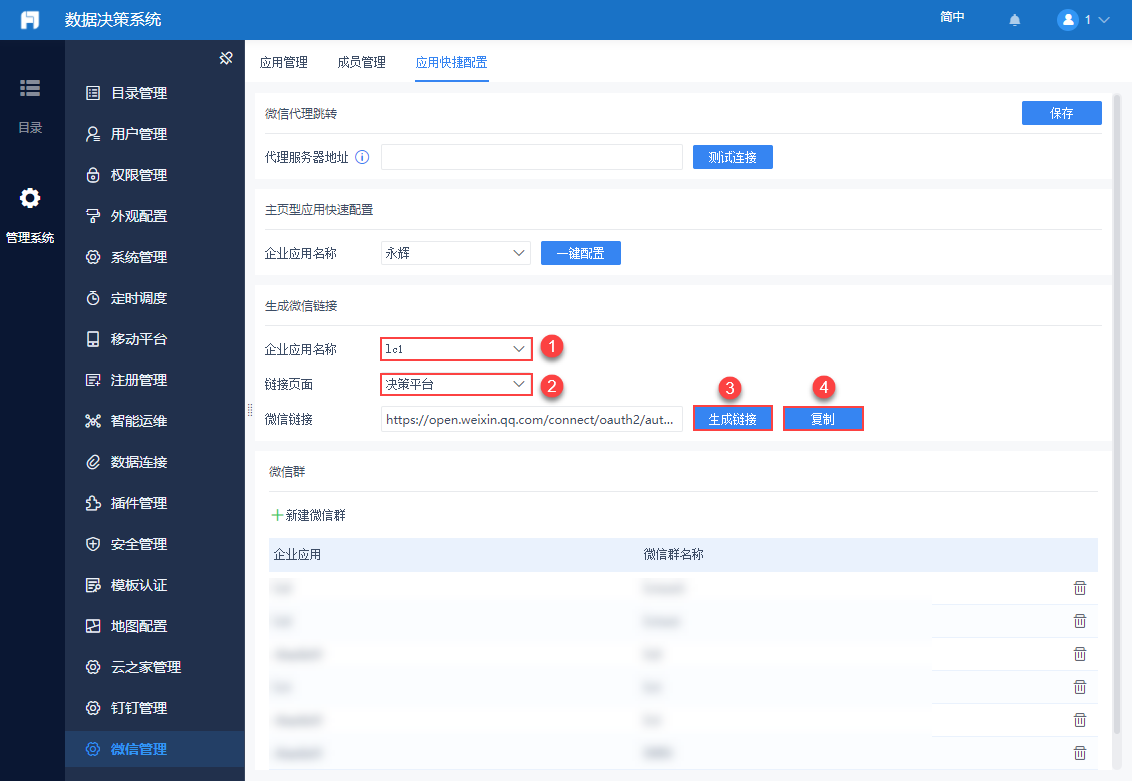Delete the third WeChat group row

pyautogui.click(x=1079, y=654)
